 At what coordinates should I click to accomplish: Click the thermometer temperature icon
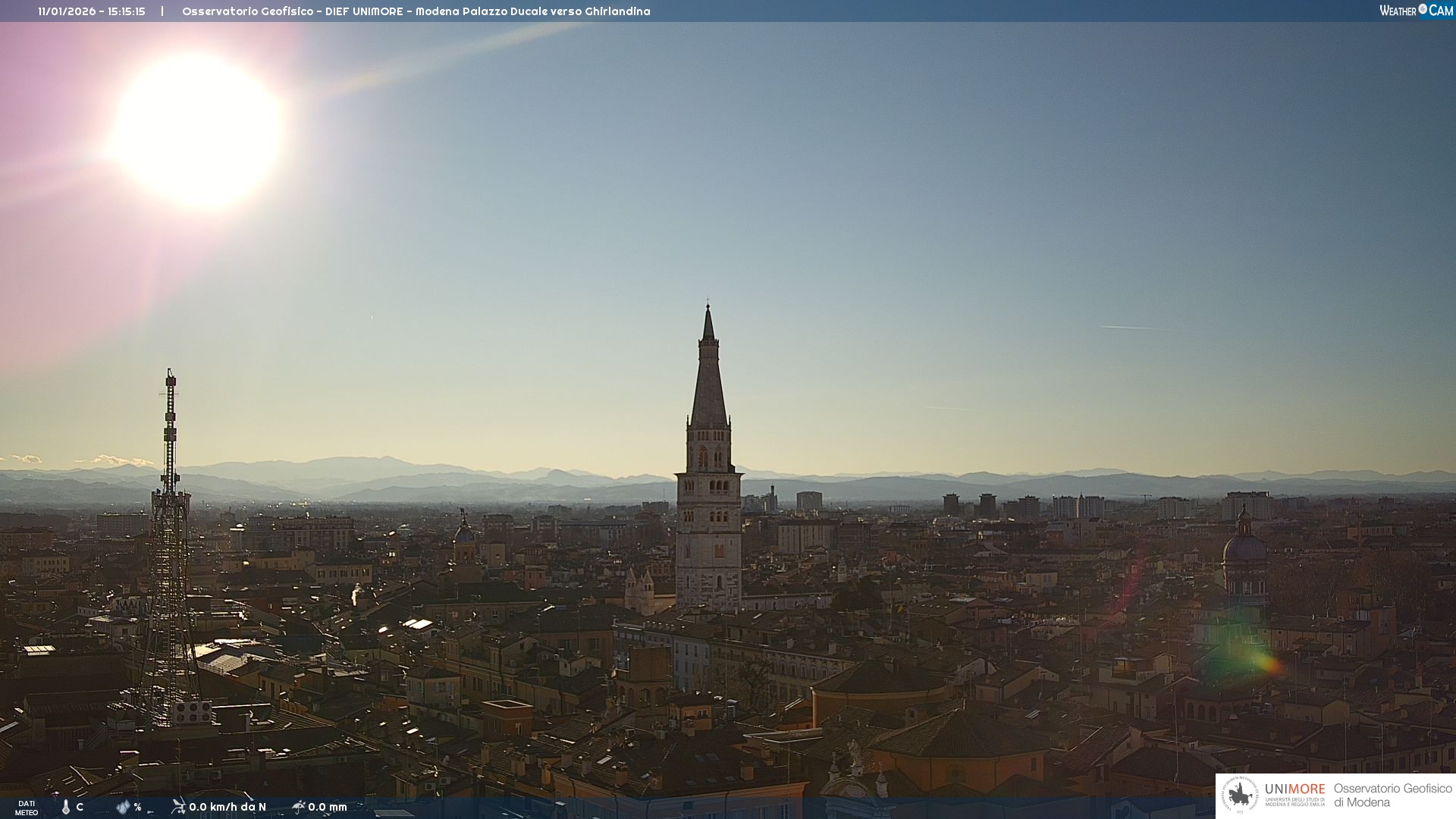click(x=66, y=807)
